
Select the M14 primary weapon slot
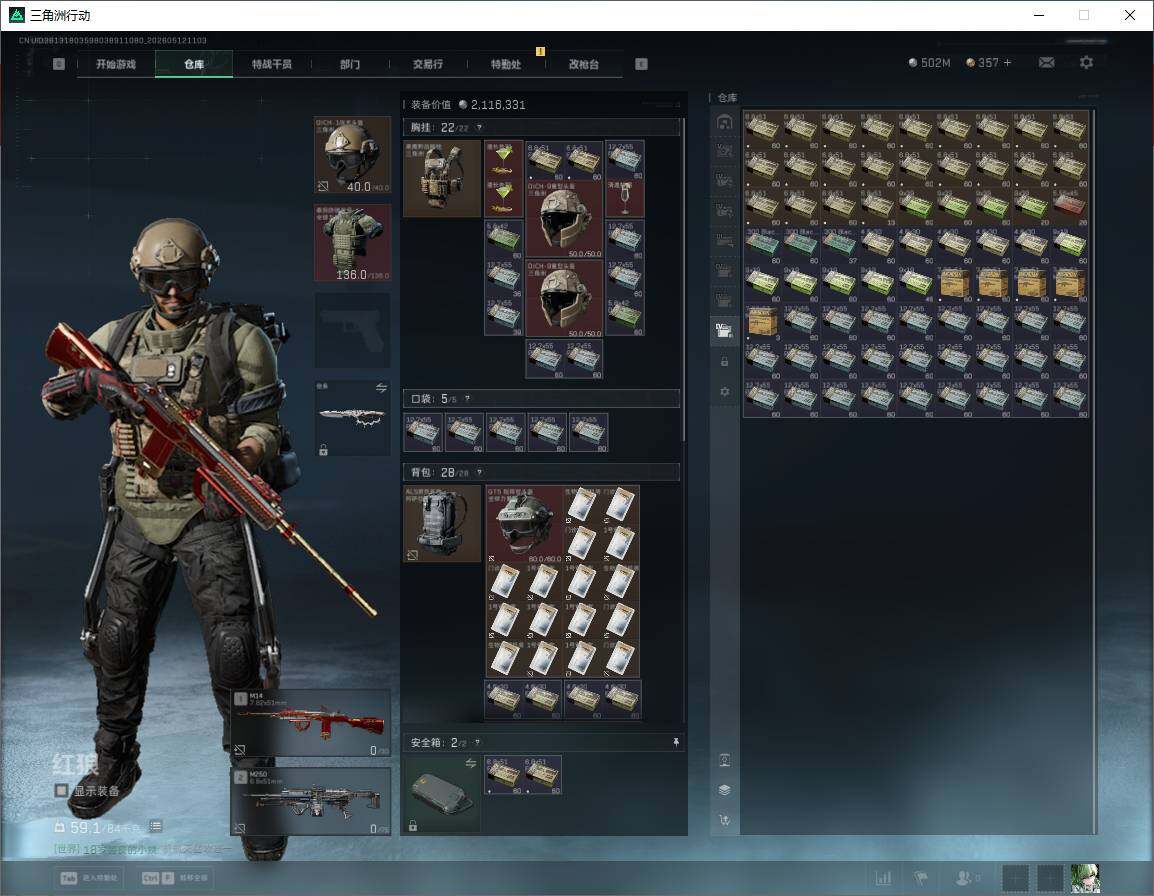tap(311, 724)
